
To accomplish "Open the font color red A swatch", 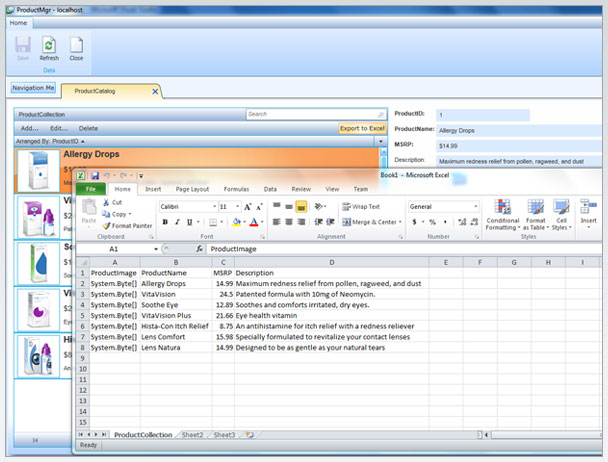I will click(254, 222).
